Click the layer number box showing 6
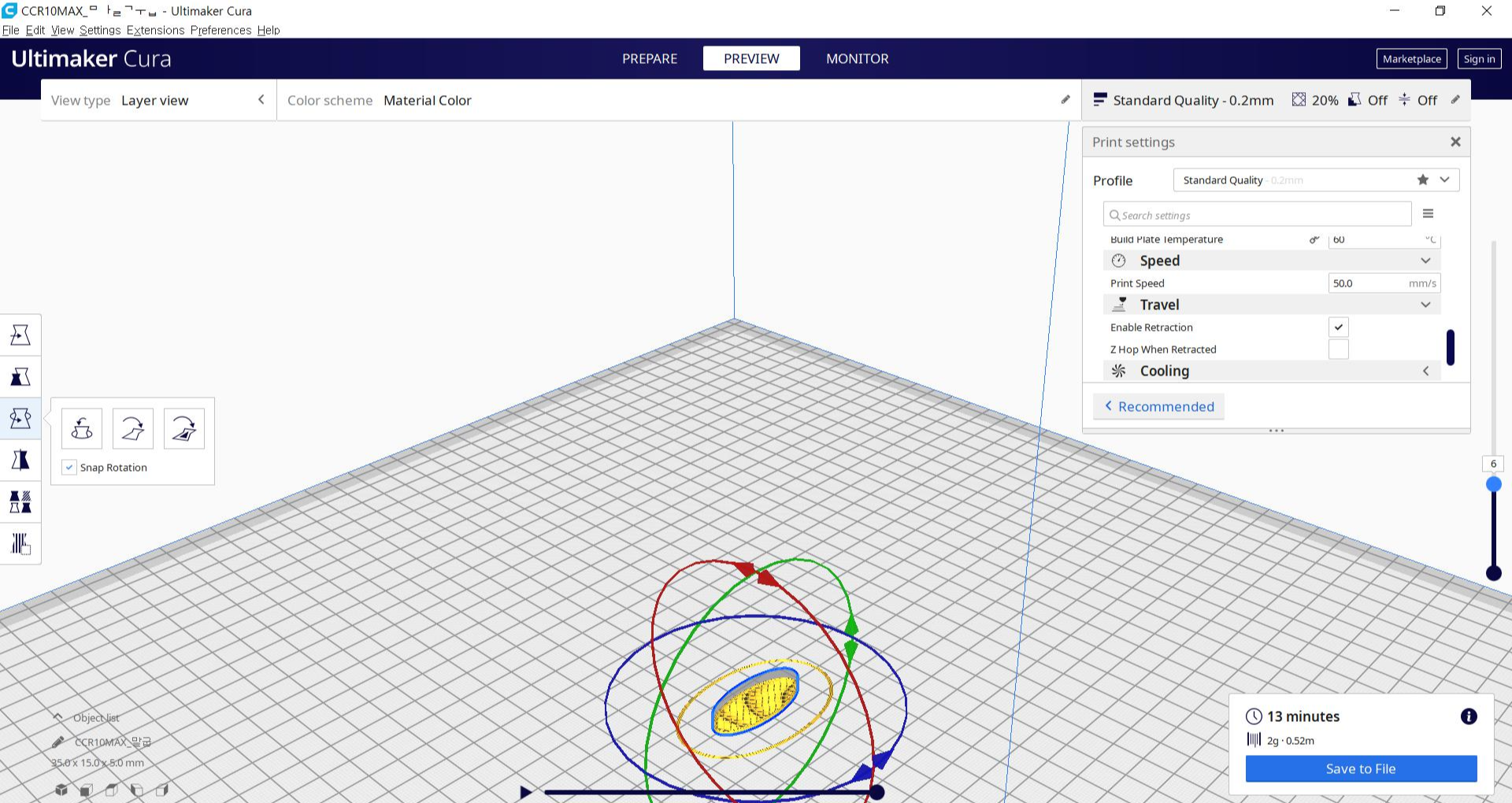This screenshot has height=803, width=1512. 1493,464
